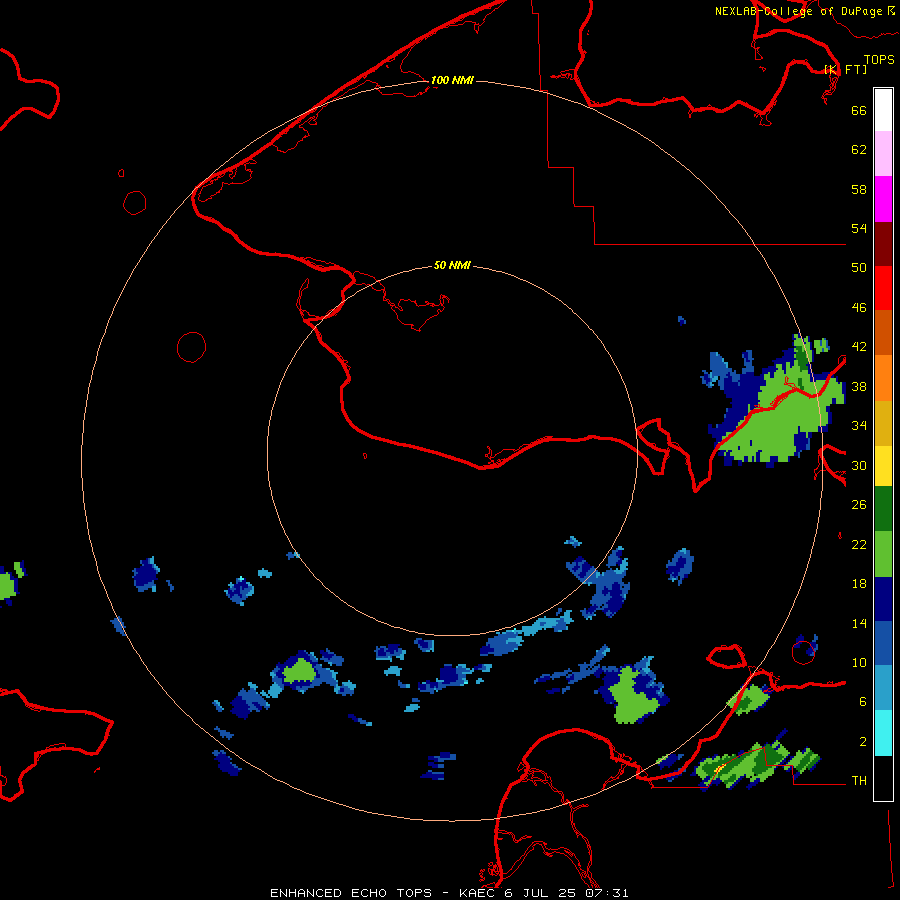Image resolution: width=900 pixels, height=900 pixels.
Task: Click legend value 54
Action: pyautogui.click(x=859, y=228)
